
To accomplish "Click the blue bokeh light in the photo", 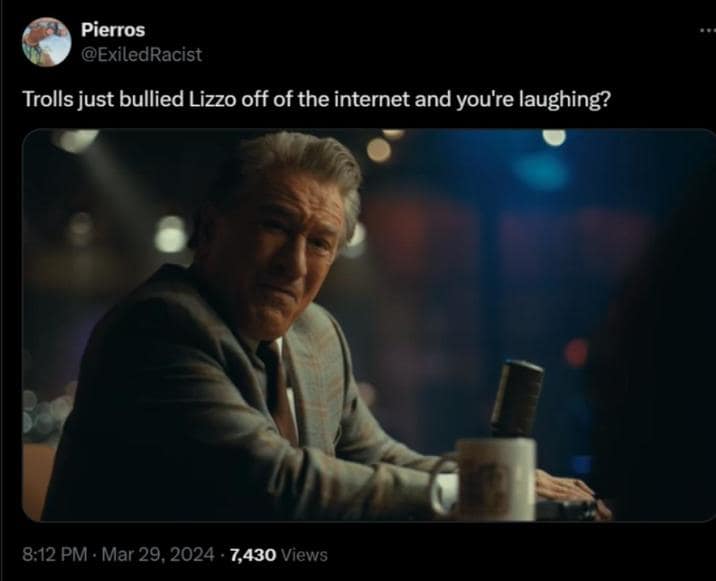I will (x=541, y=172).
